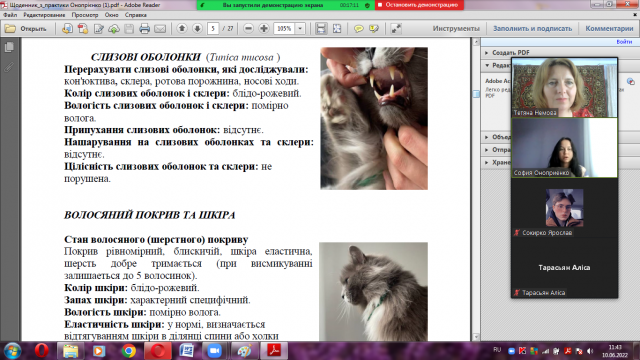Click the read mode expand icon

coord(396,29)
